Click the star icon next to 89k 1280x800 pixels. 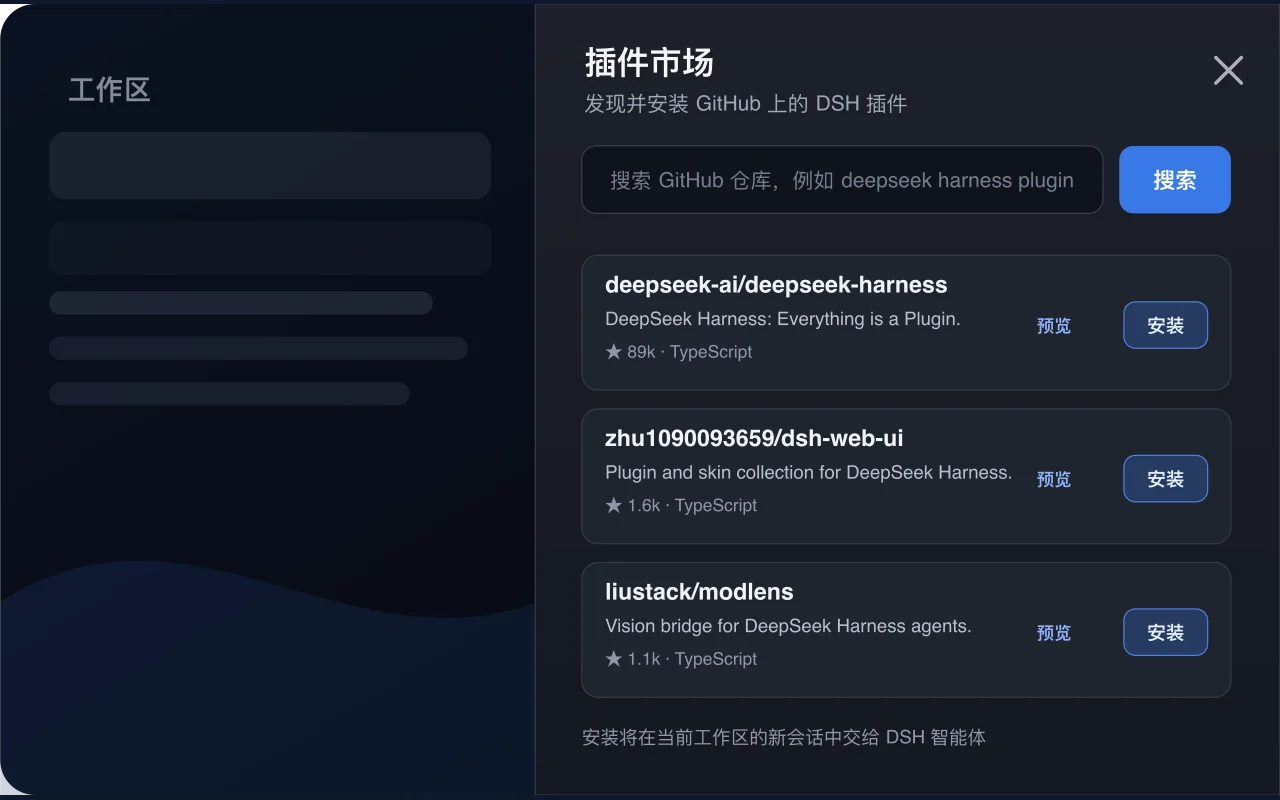tap(614, 352)
